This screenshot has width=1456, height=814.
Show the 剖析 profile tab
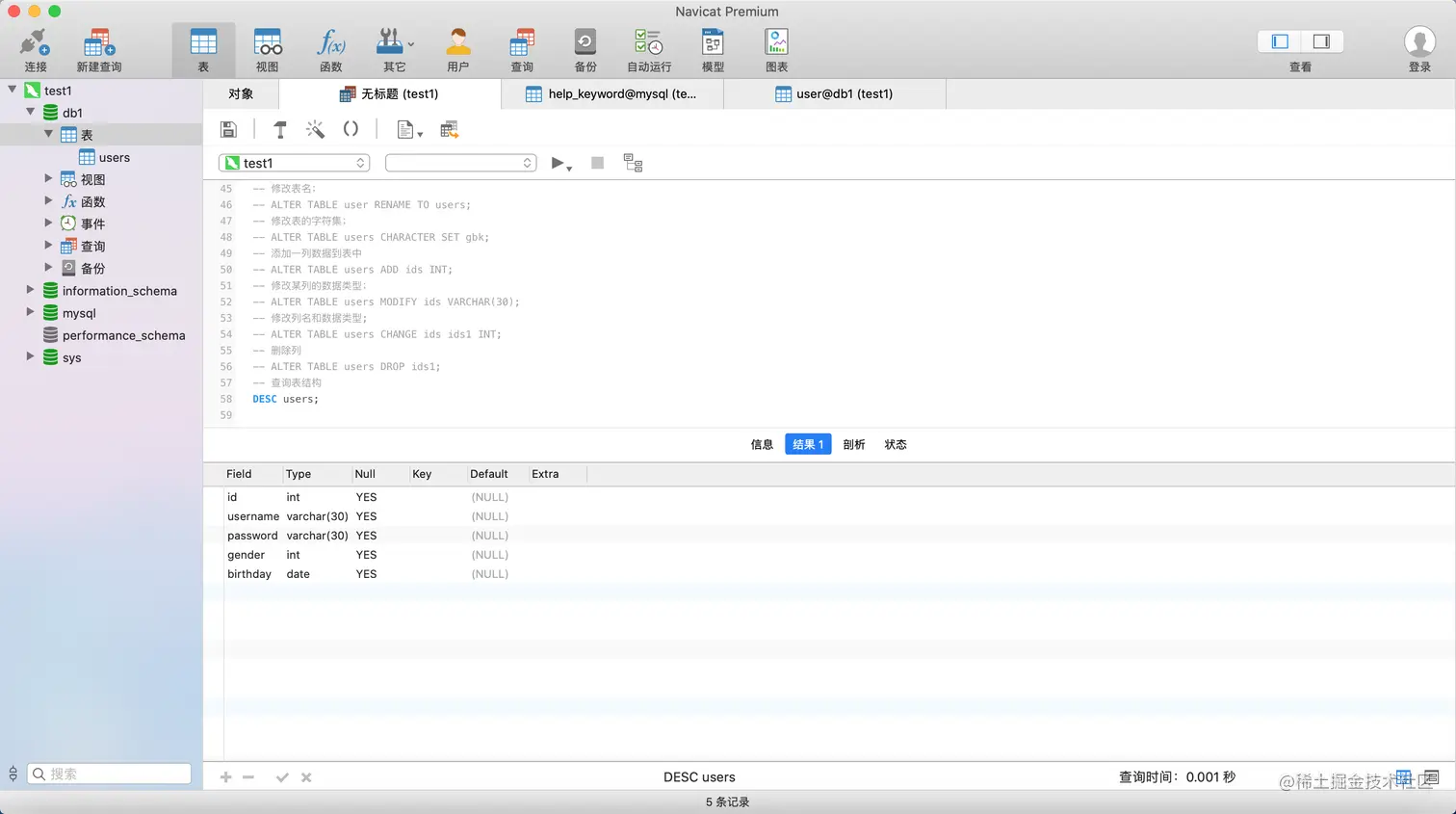tap(854, 444)
